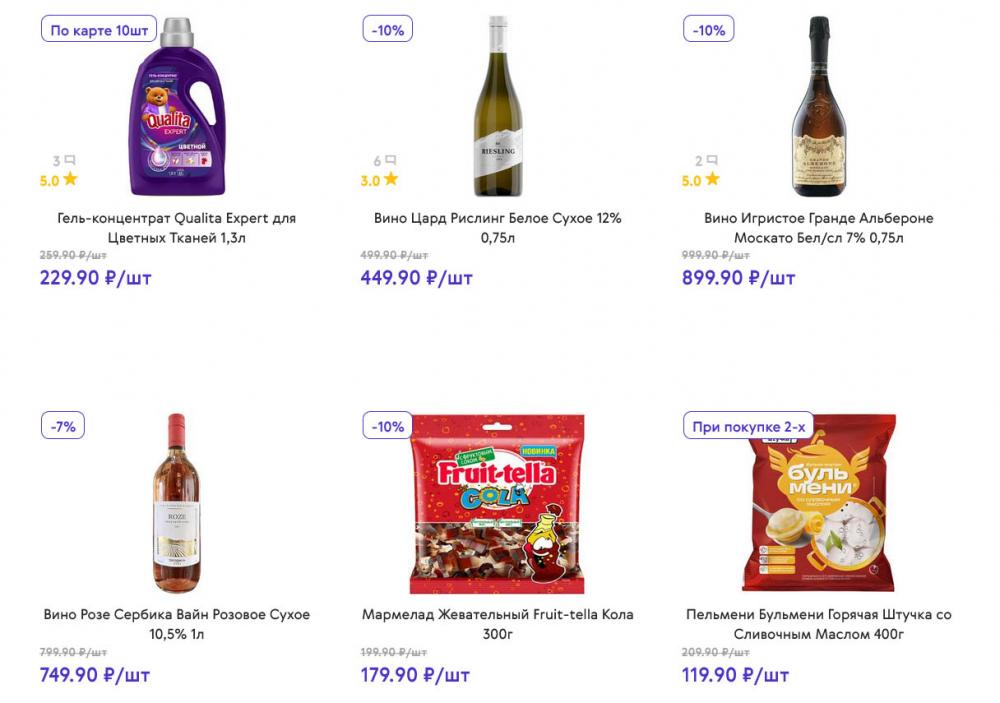This screenshot has width=1000, height=703.
Task: Click the 449.90 ₽ price of Riesling
Action: pyautogui.click(x=416, y=278)
